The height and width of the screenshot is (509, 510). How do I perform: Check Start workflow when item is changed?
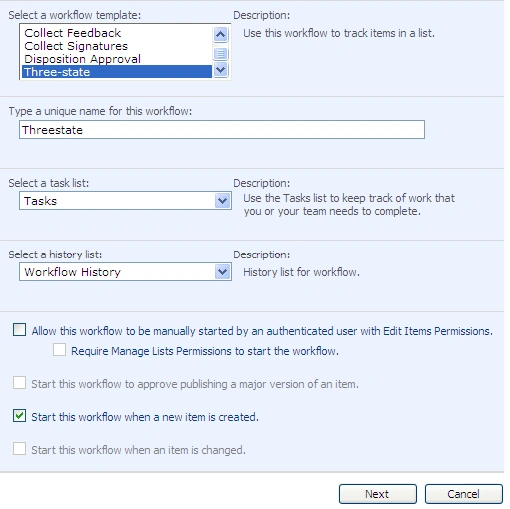pos(19,449)
